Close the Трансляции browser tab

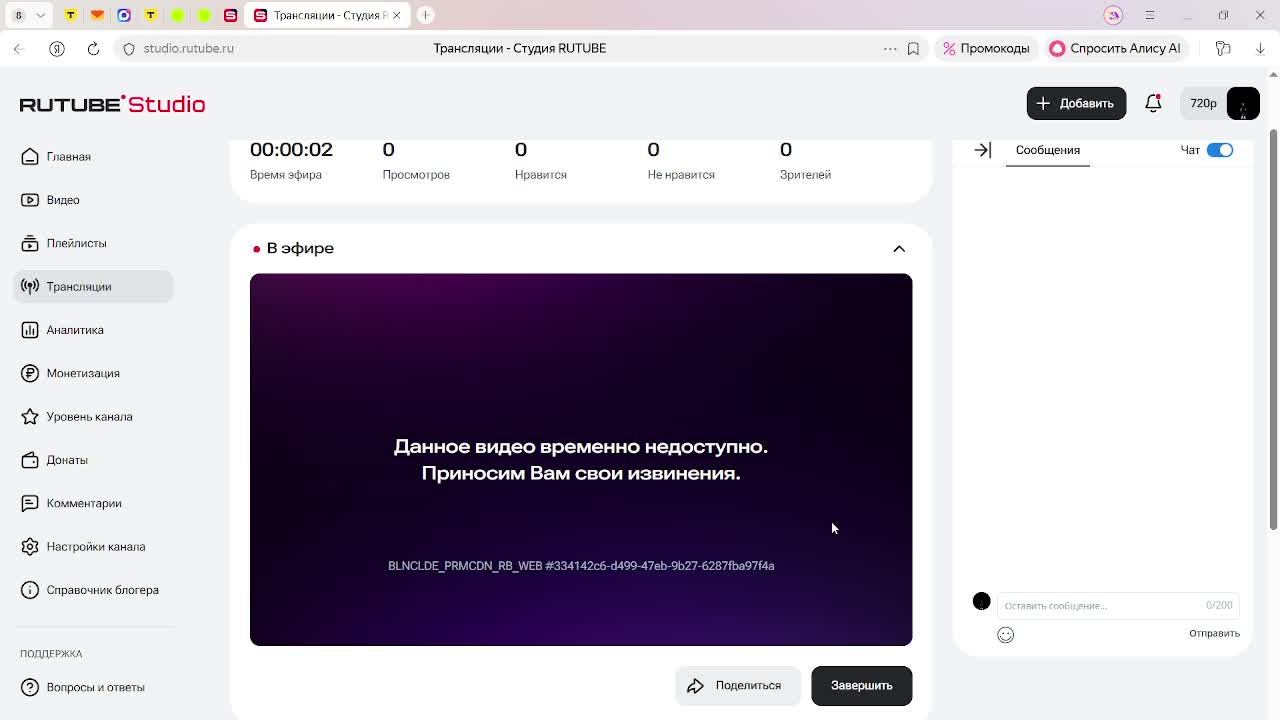click(396, 15)
